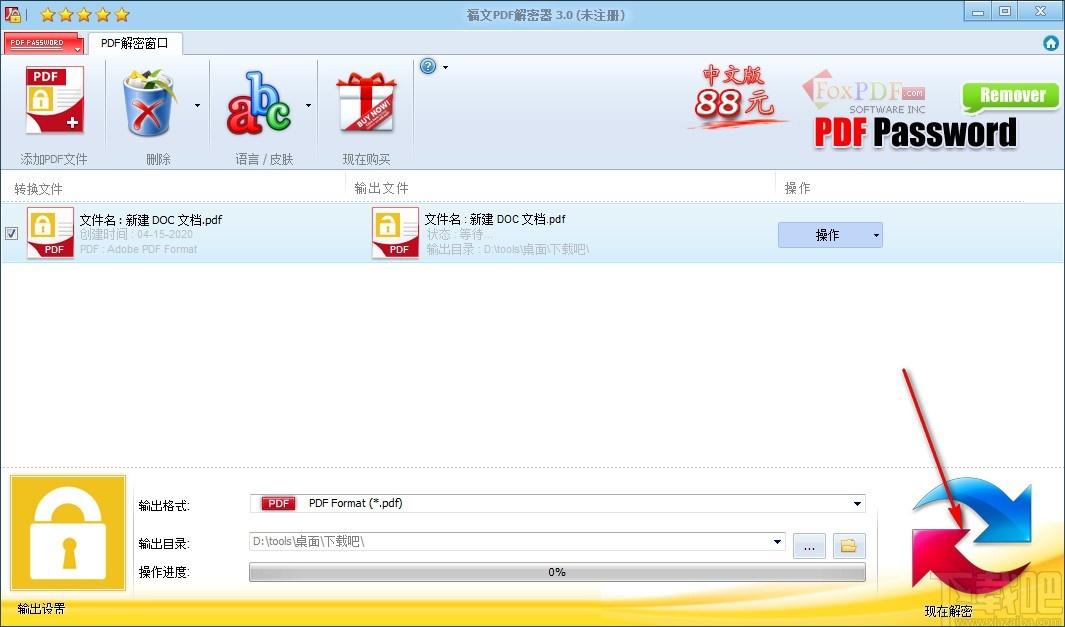The width and height of the screenshot is (1065, 627).
Task: Click the 现在解密 label
Action: coord(948,611)
